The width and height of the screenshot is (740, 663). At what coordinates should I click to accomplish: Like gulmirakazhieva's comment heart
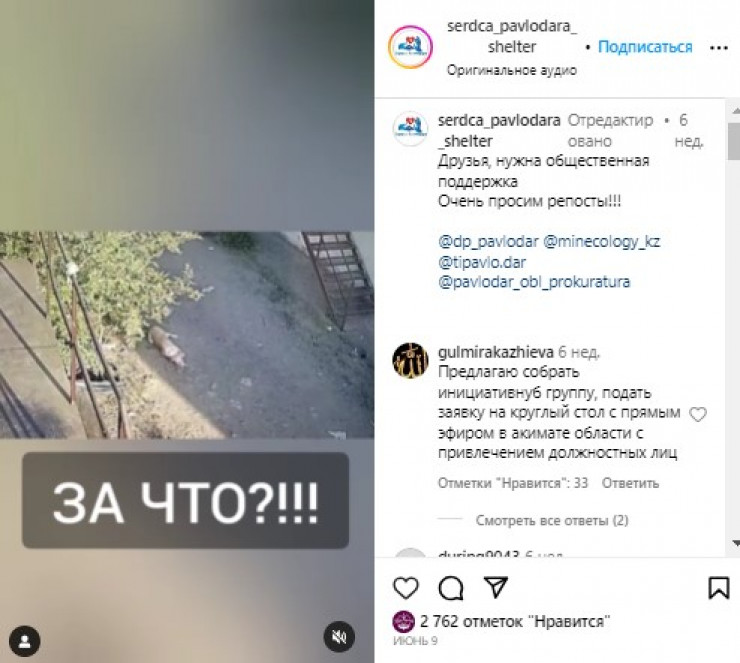click(698, 414)
